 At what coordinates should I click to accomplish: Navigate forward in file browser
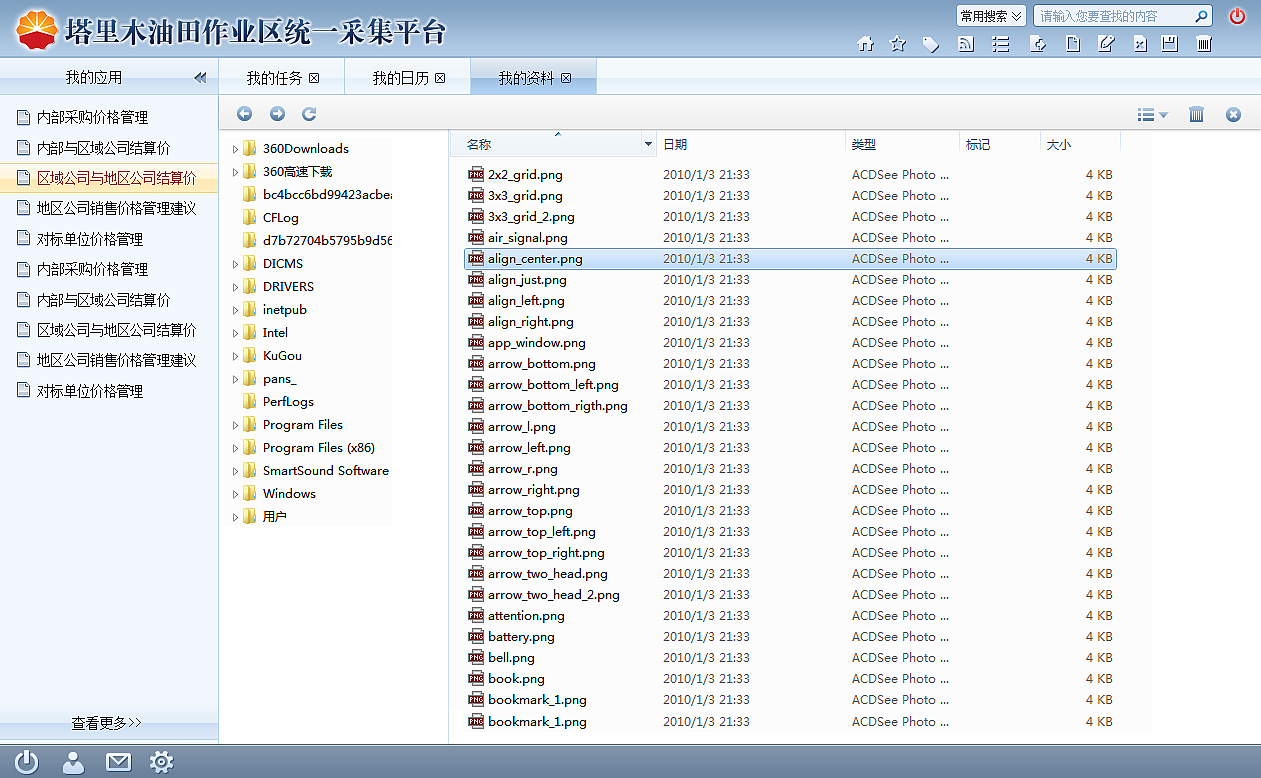(277, 114)
